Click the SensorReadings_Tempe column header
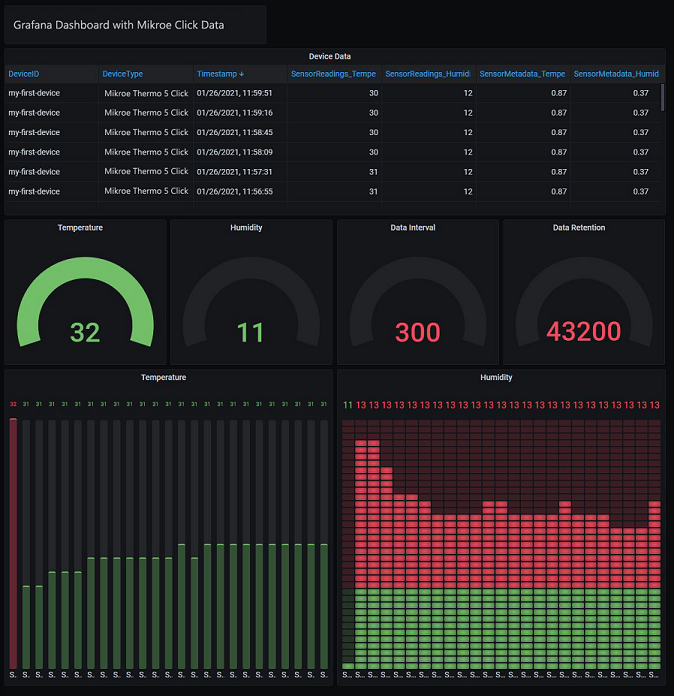Screen dimensions: 674x696 [x=333, y=74]
